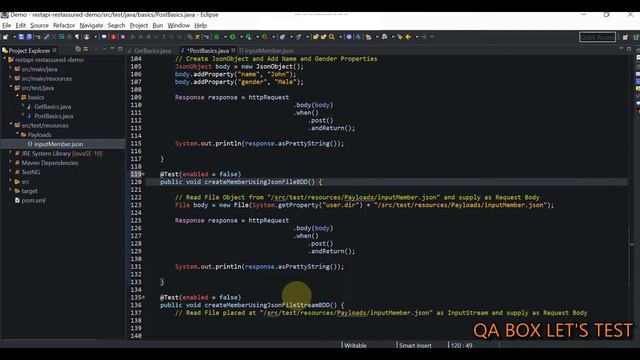Close the PostBasics.java editor tab
The image size is (640, 360).
[x=233, y=50]
